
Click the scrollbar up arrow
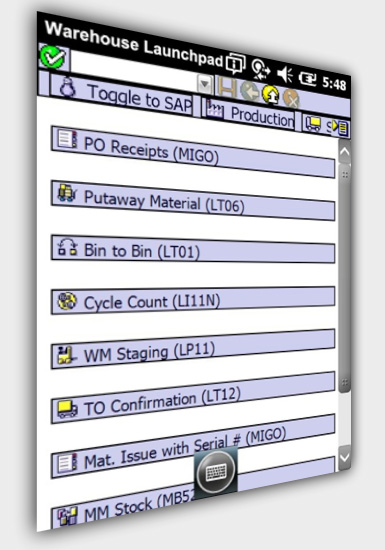click(345, 152)
